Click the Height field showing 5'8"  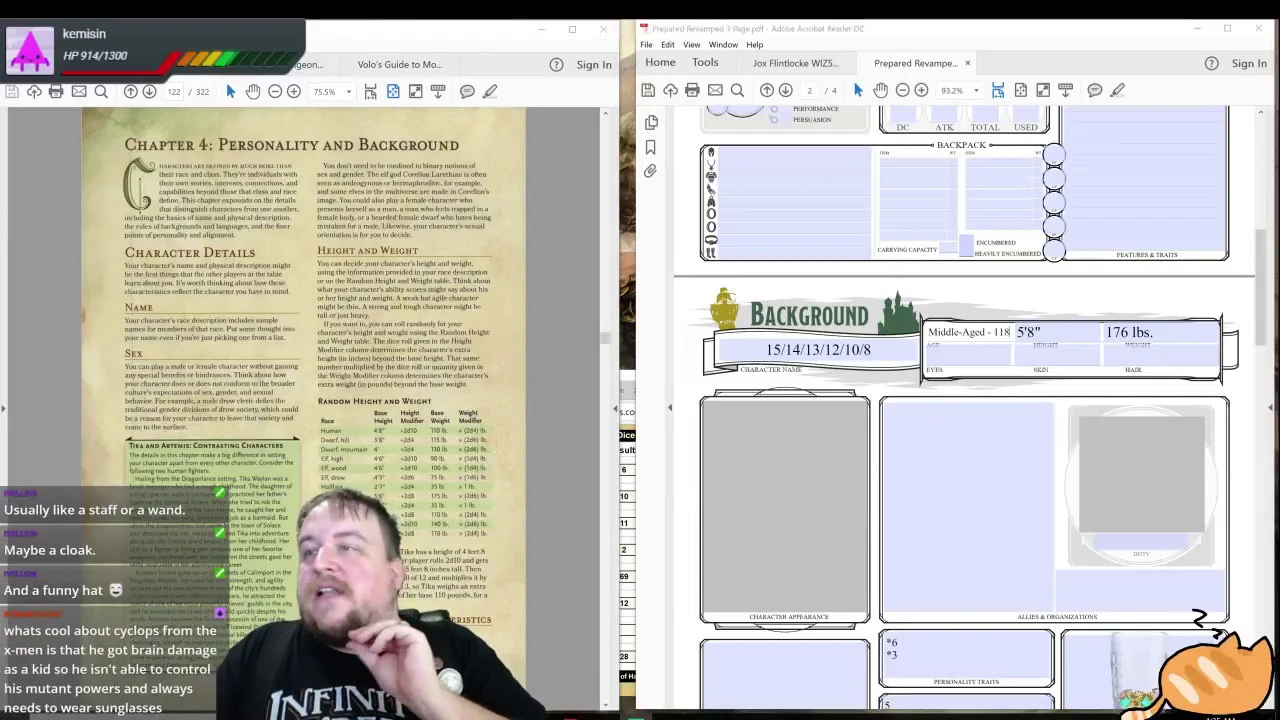tap(1056, 332)
